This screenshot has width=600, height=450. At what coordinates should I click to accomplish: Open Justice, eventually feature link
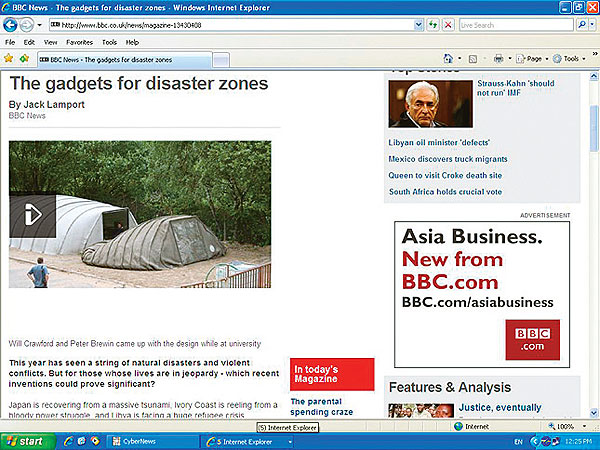[500, 408]
